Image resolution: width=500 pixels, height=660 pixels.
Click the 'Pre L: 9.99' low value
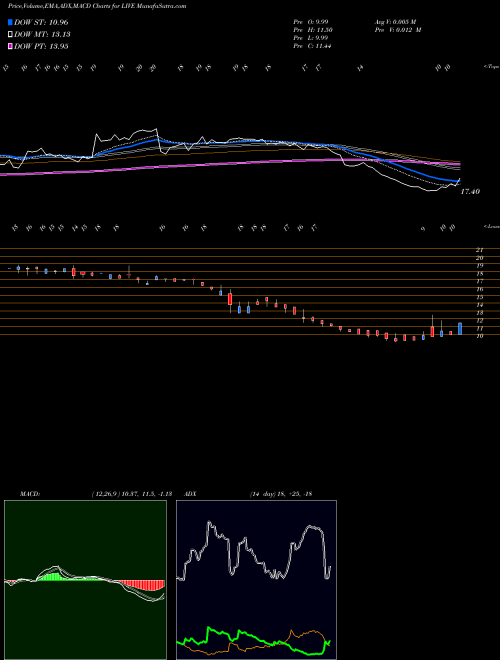coord(312,38)
